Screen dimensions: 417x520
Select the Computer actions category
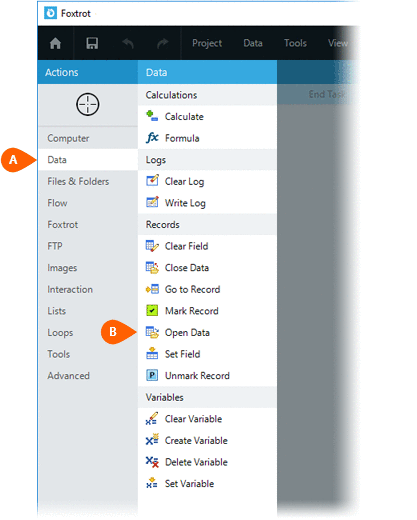88,138
